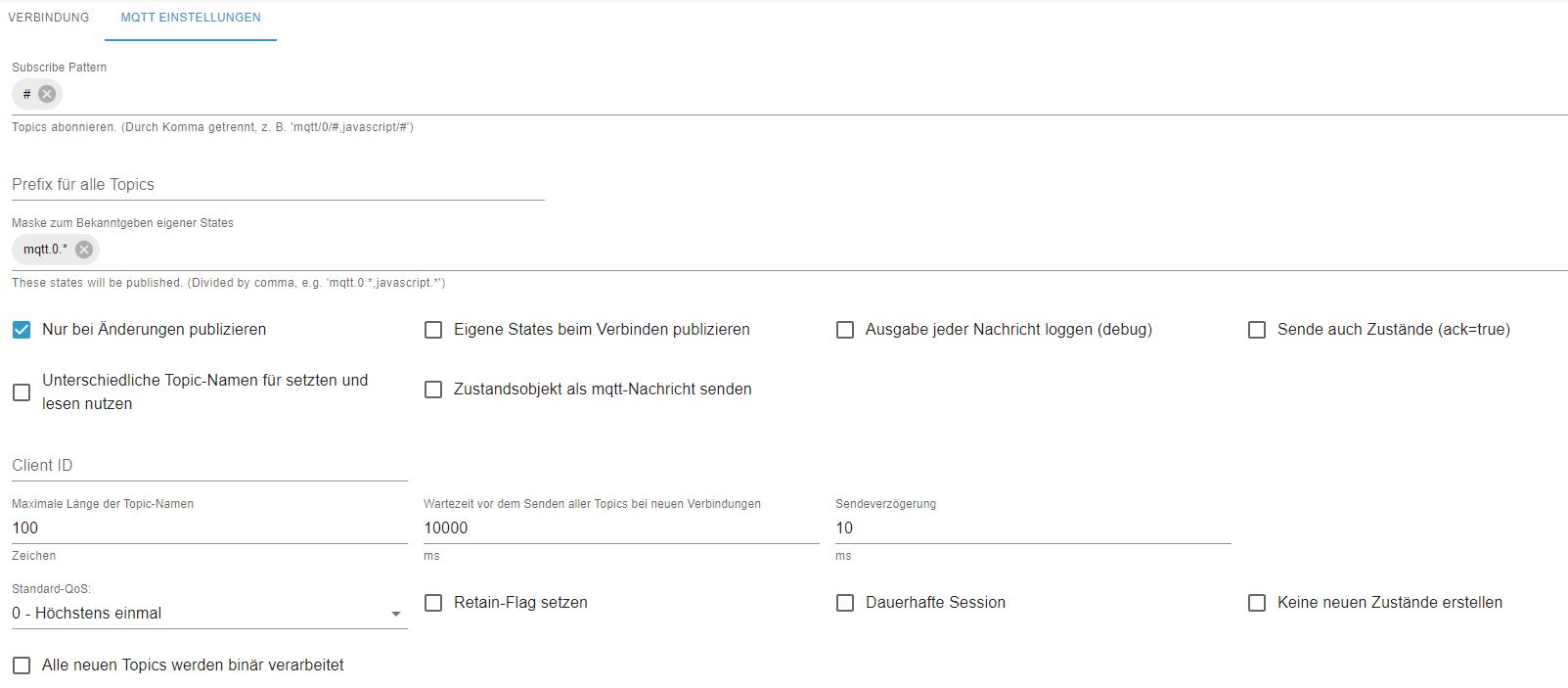Click the Sendeverzögerung input field
This screenshot has width=1568, height=688.
click(1032, 528)
